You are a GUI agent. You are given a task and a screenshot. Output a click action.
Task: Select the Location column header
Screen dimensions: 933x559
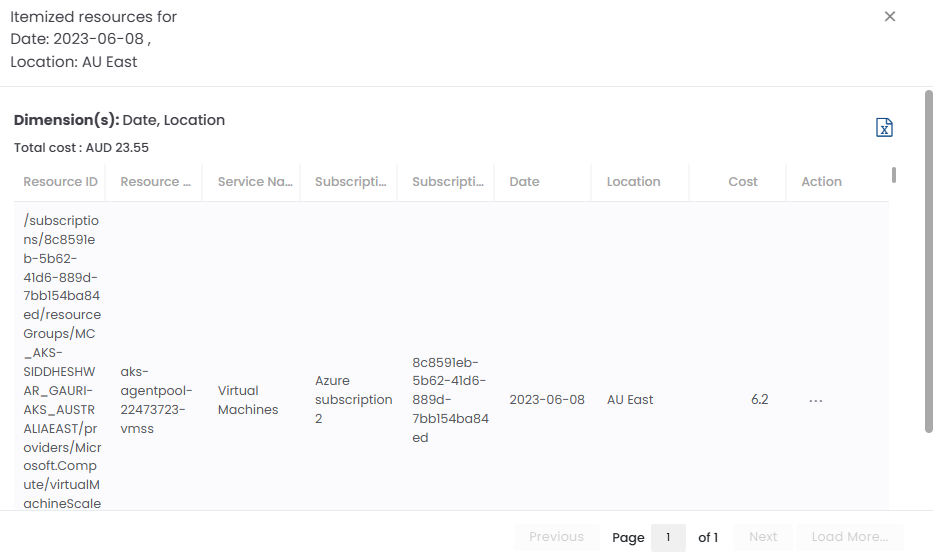[x=633, y=182]
